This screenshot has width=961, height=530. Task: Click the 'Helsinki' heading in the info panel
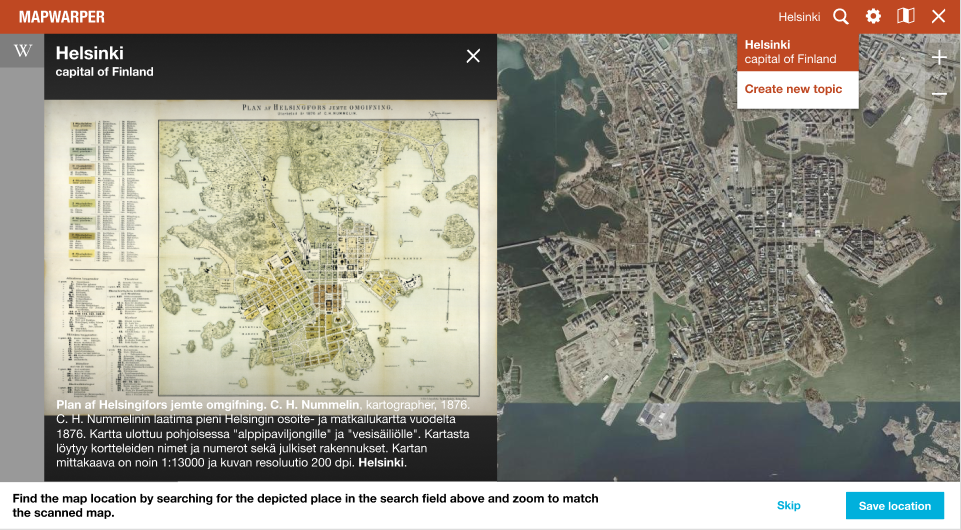pos(90,53)
